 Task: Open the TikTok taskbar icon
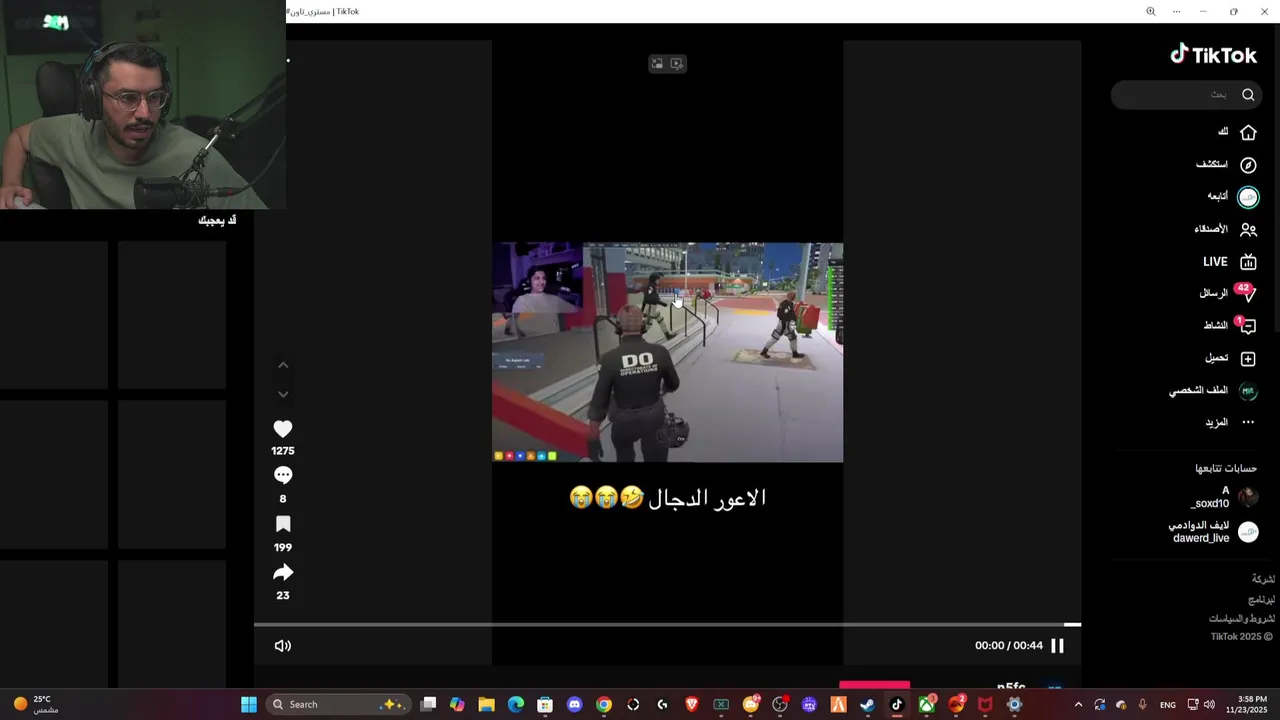[896, 705]
